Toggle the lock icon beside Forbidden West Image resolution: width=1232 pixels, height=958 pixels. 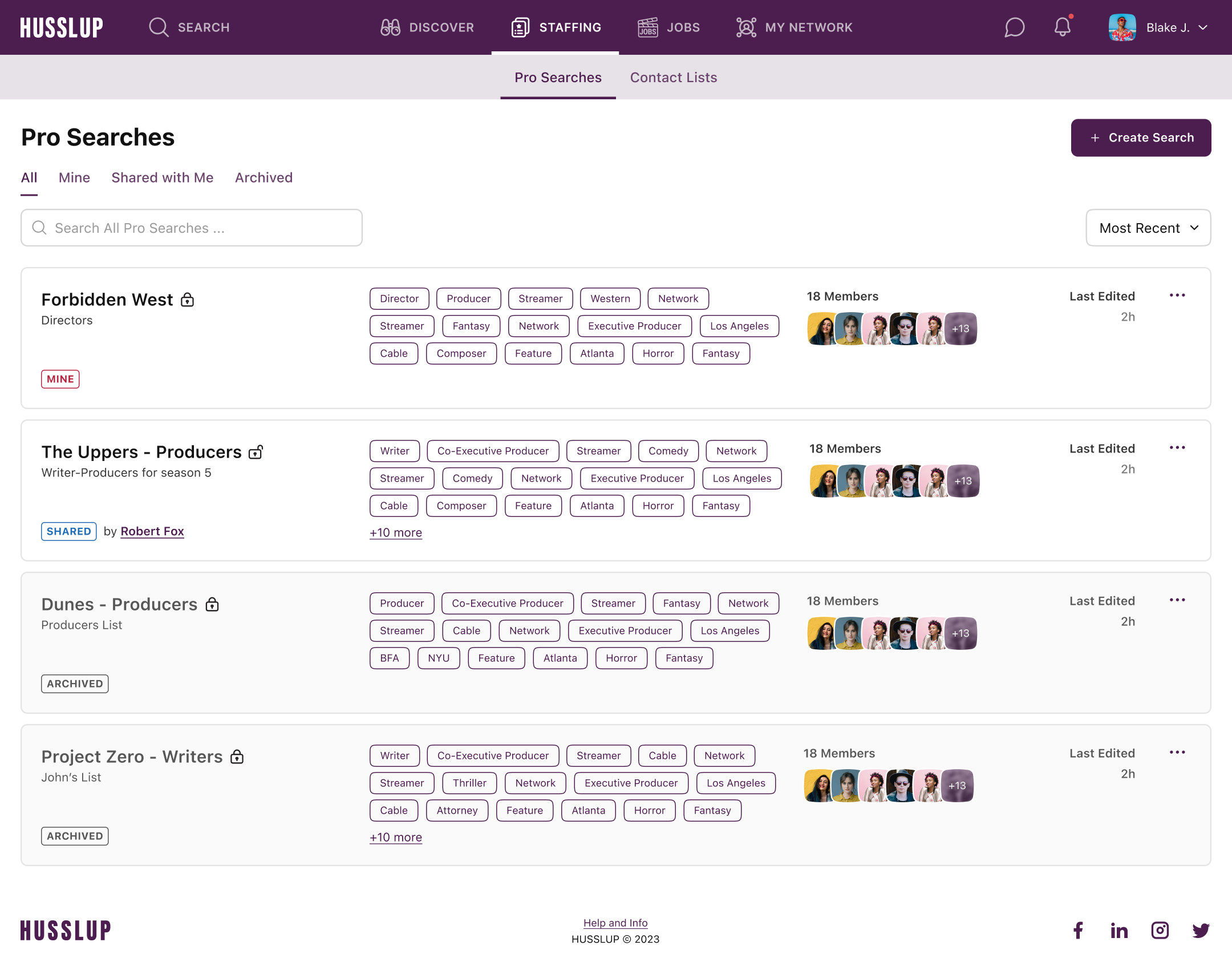(x=188, y=300)
